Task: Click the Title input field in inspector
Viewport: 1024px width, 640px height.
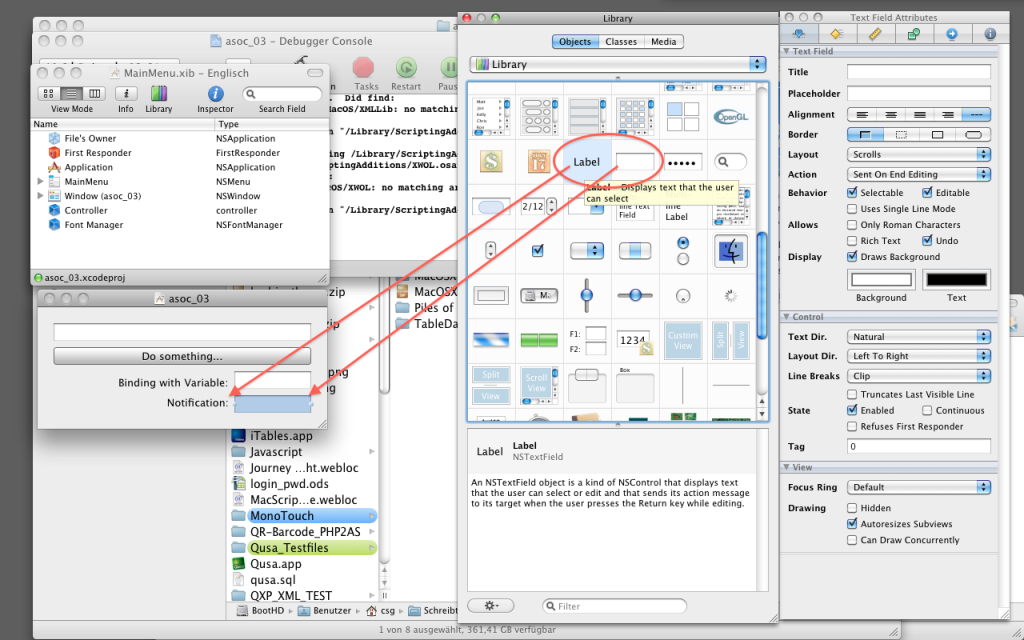Action: tap(918, 72)
